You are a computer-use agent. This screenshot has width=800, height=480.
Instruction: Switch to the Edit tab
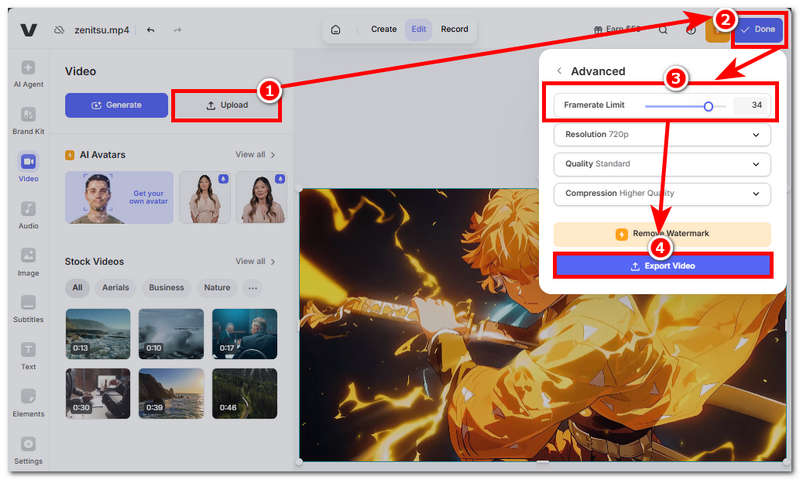[418, 29]
